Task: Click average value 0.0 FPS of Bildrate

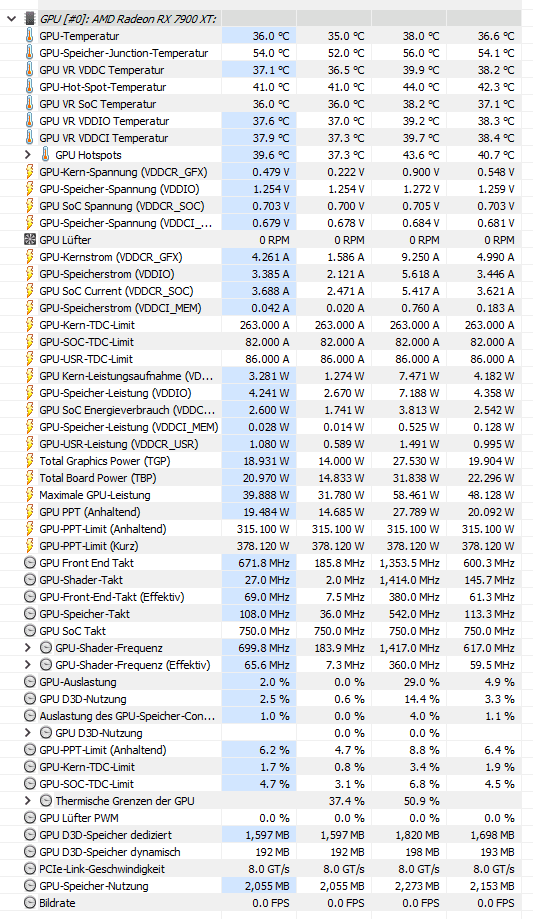Action: click(496, 903)
